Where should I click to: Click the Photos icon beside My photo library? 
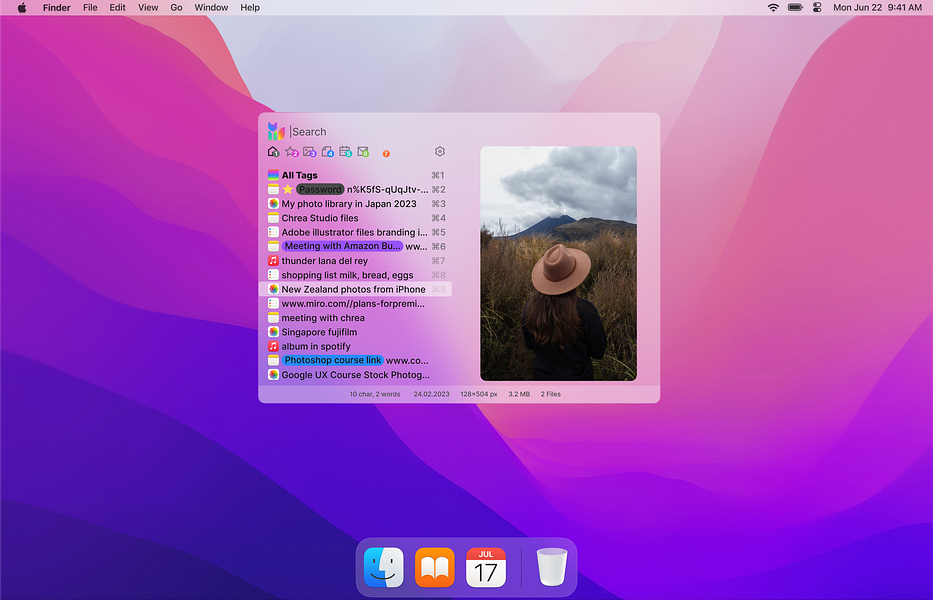273,203
